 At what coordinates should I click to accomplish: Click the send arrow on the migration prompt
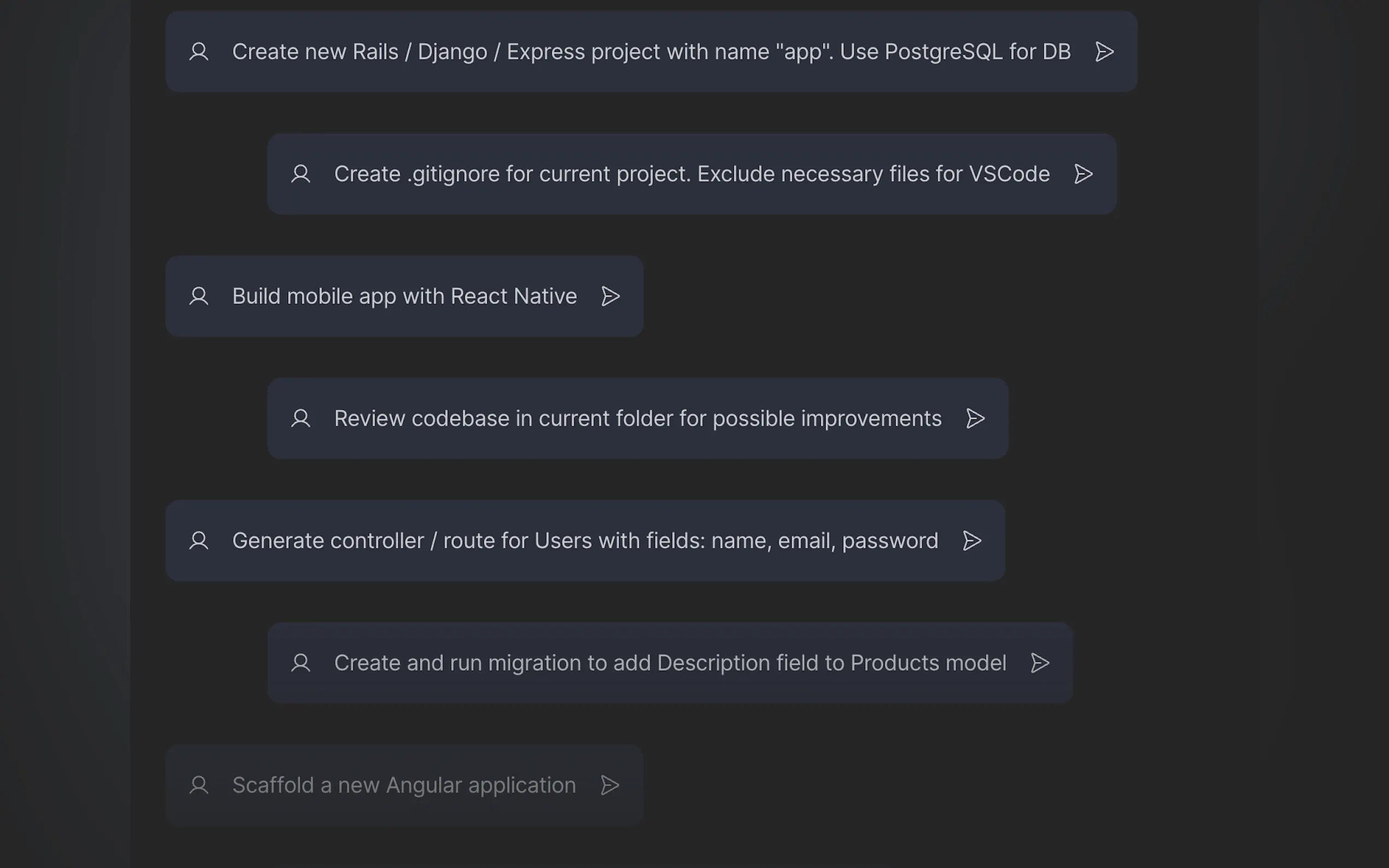click(x=1040, y=662)
